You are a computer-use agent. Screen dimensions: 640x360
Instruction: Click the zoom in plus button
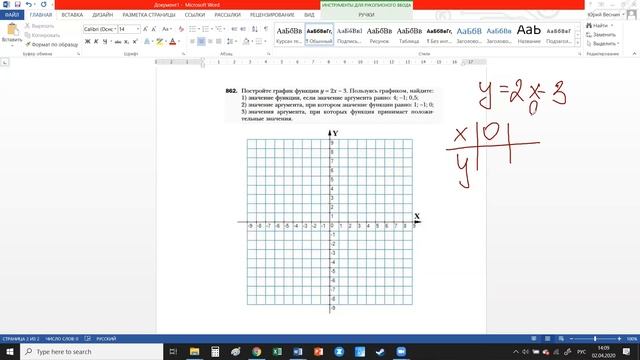[619, 338]
